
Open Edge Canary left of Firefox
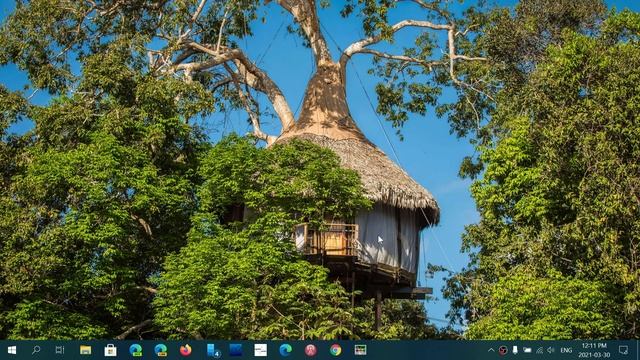point(161,350)
